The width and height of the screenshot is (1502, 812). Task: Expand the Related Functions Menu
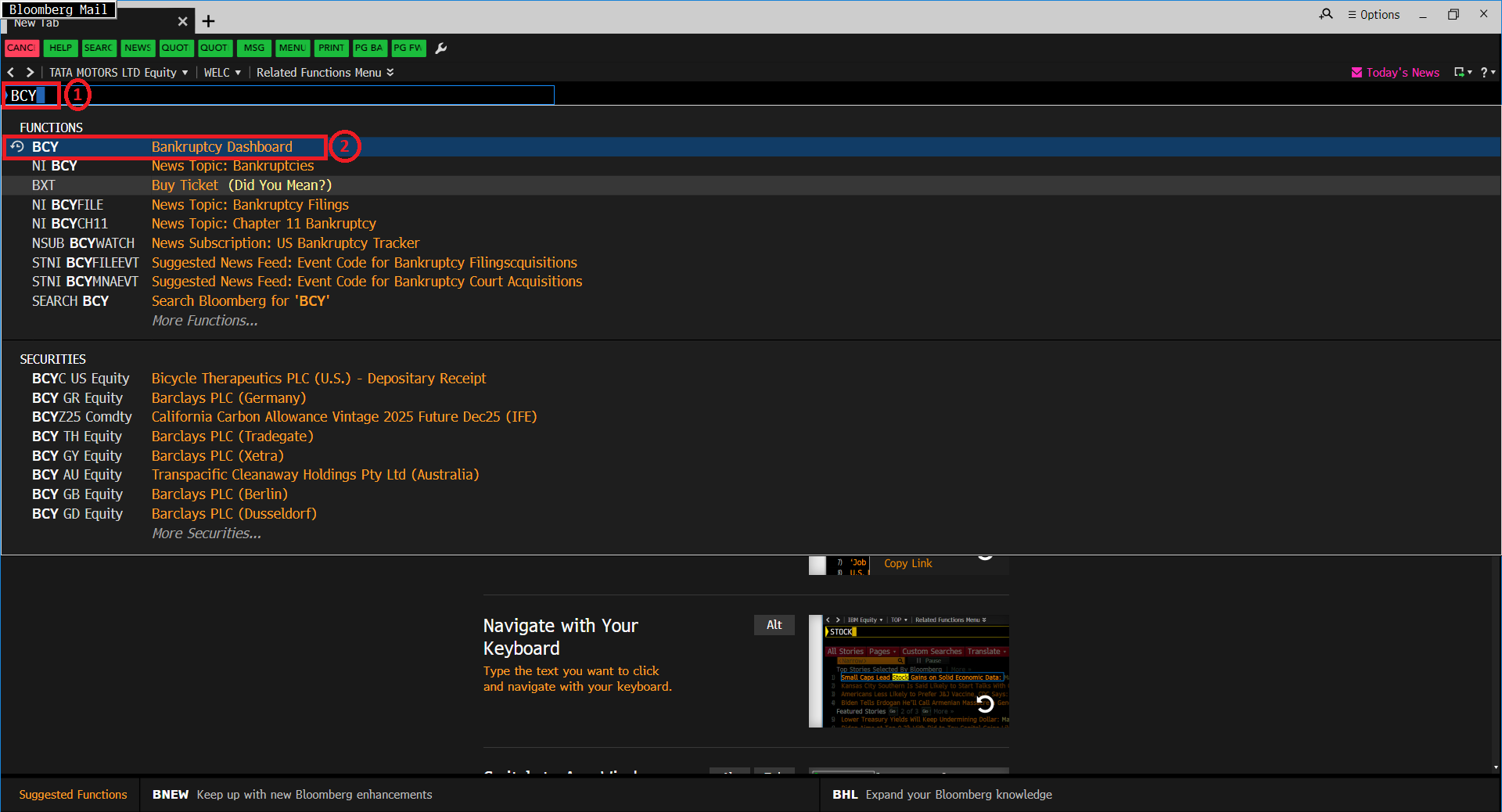click(325, 72)
